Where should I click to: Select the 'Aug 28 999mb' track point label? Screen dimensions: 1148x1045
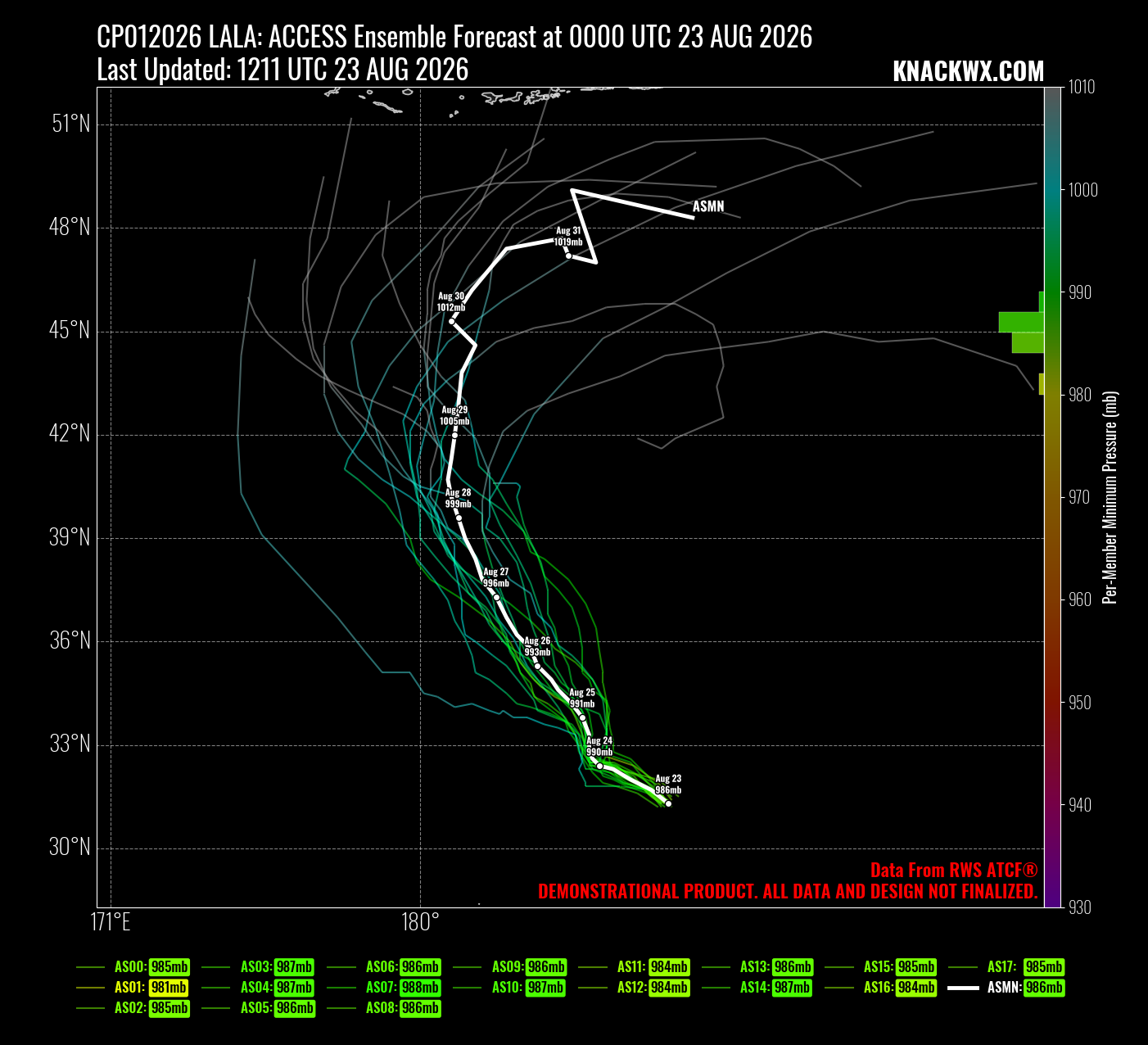459,499
